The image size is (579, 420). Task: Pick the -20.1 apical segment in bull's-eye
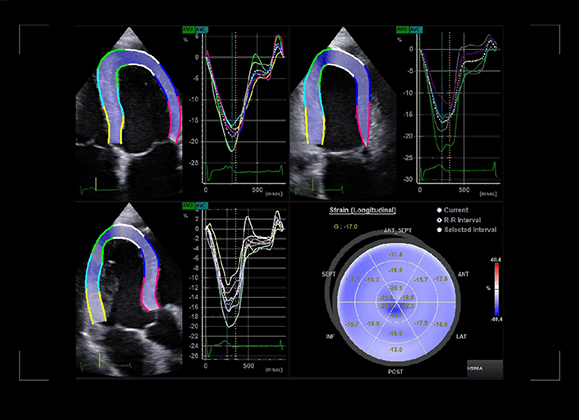pyautogui.click(x=395, y=288)
